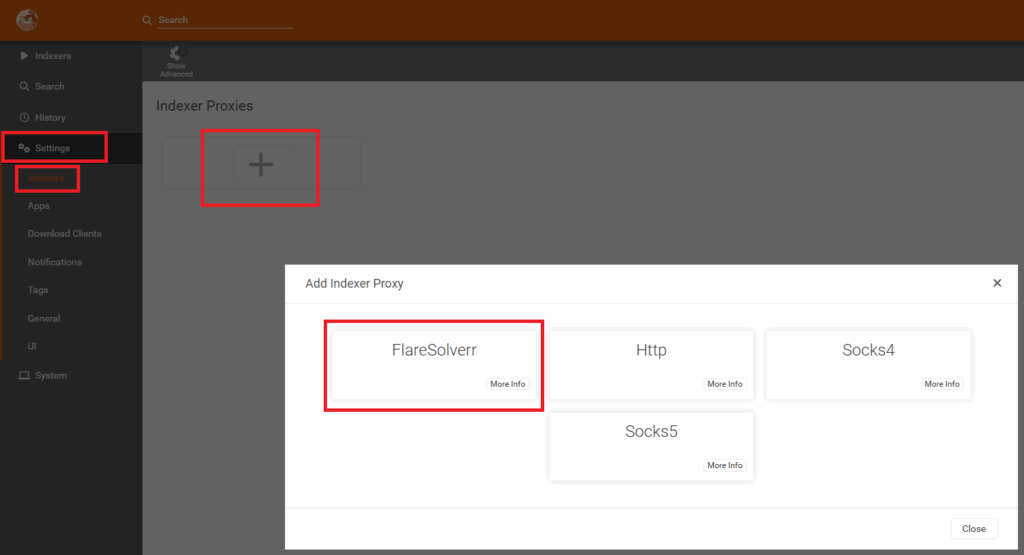Screen dimensions: 1024x555
Task: Choose the Http proxy card
Action: [x=651, y=365]
